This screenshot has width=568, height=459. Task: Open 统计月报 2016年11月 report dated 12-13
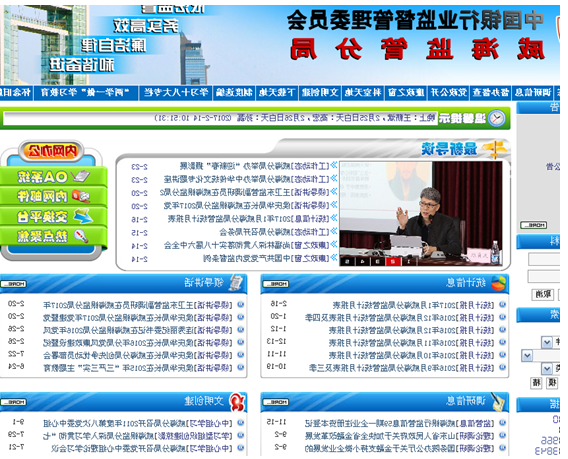(x=412, y=342)
